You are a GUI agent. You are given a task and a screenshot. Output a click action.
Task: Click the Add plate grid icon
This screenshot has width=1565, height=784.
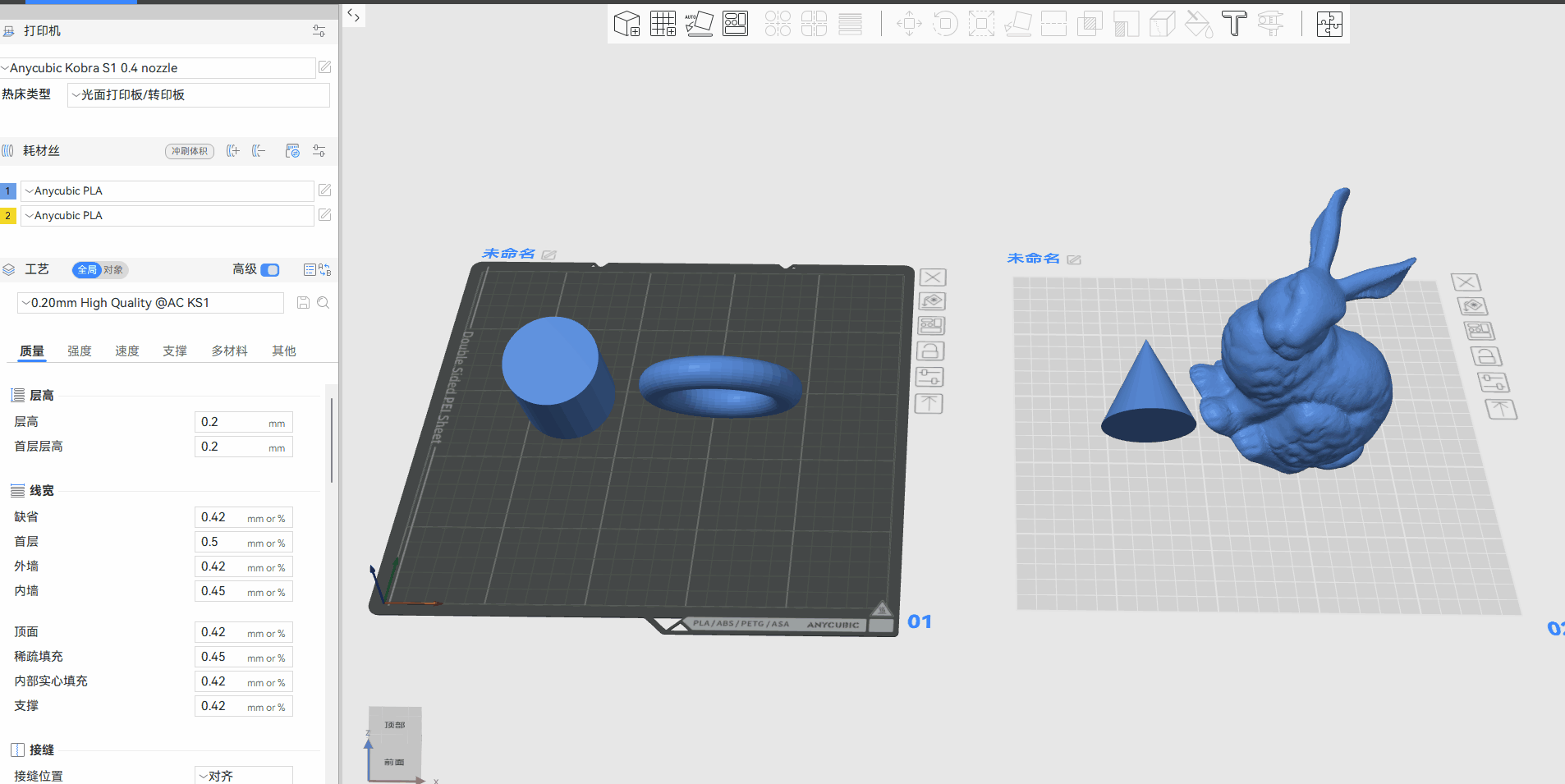pyautogui.click(x=663, y=24)
